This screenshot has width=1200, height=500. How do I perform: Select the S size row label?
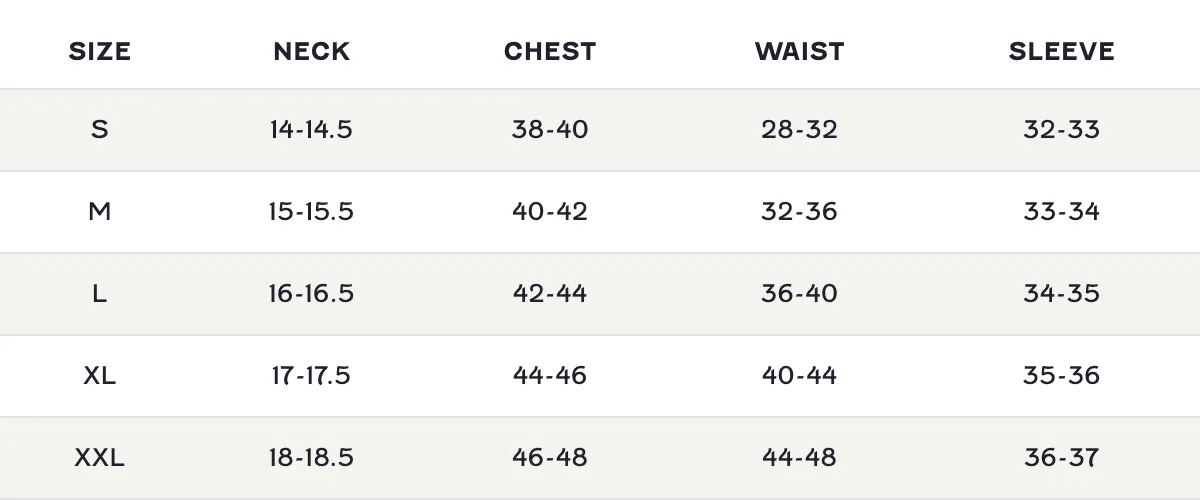point(100,129)
